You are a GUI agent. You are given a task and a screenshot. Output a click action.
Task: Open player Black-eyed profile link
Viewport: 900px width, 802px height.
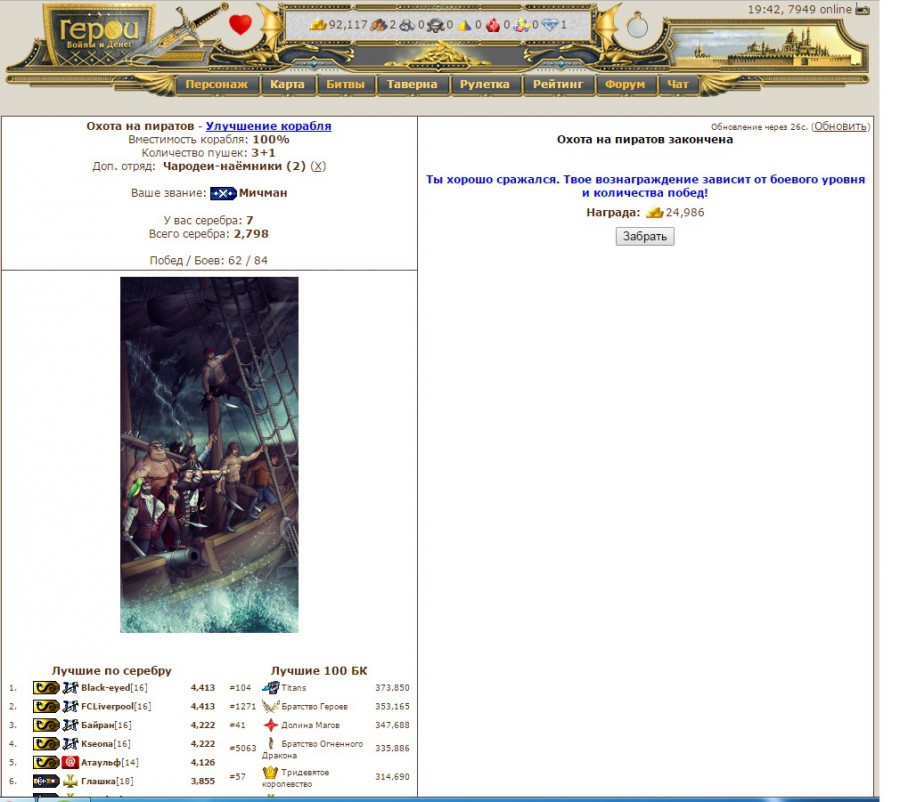click(x=106, y=687)
